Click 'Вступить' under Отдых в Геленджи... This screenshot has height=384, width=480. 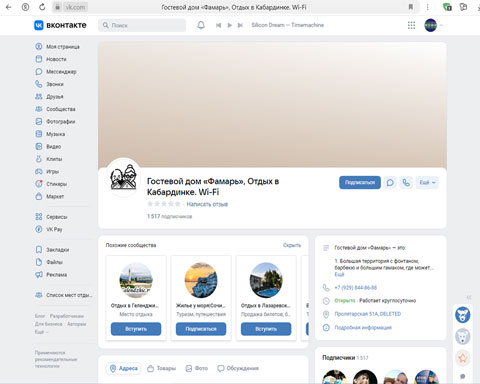coord(136,329)
